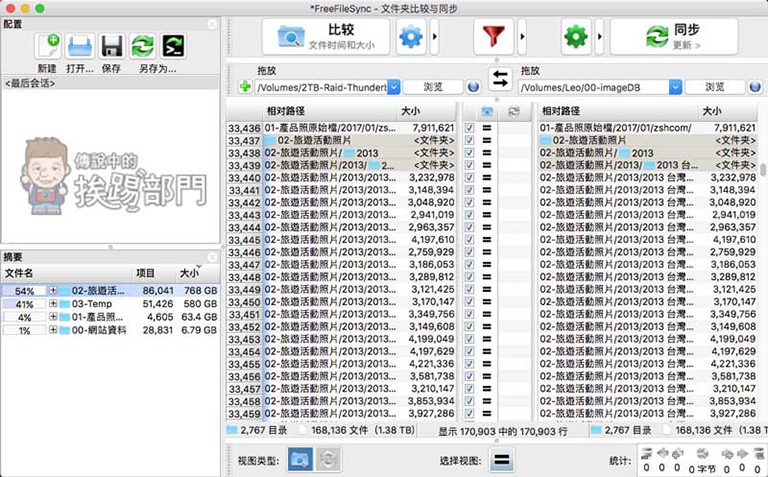The height and width of the screenshot is (477, 768).
Task: Uncheck checkbox for row 33,436
Action: (x=469, y=128)
